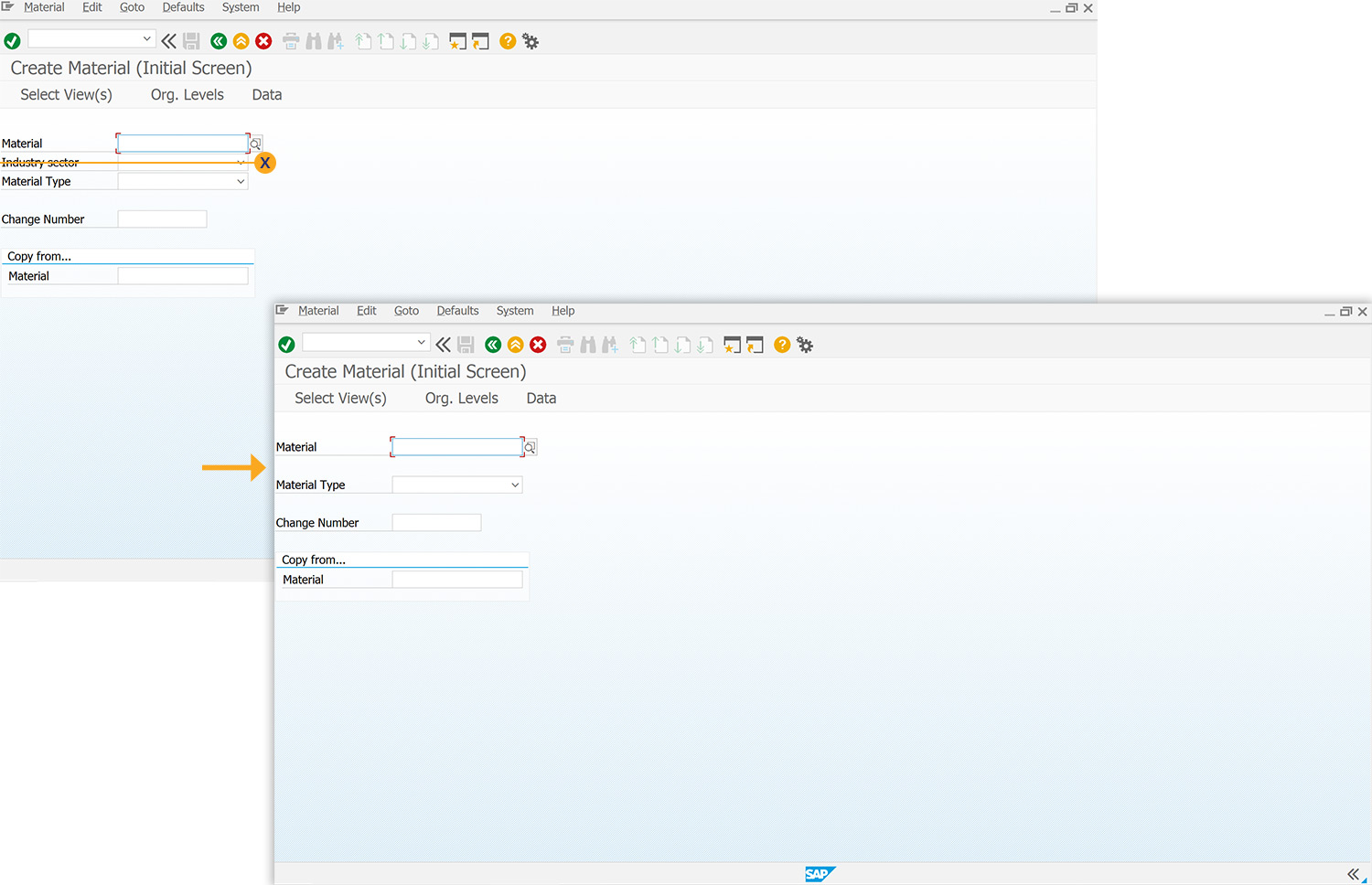The height and width of the screenshot is (885, 1372).
Task: Click red Cancel icon in front window
Action: coord(538,345)
